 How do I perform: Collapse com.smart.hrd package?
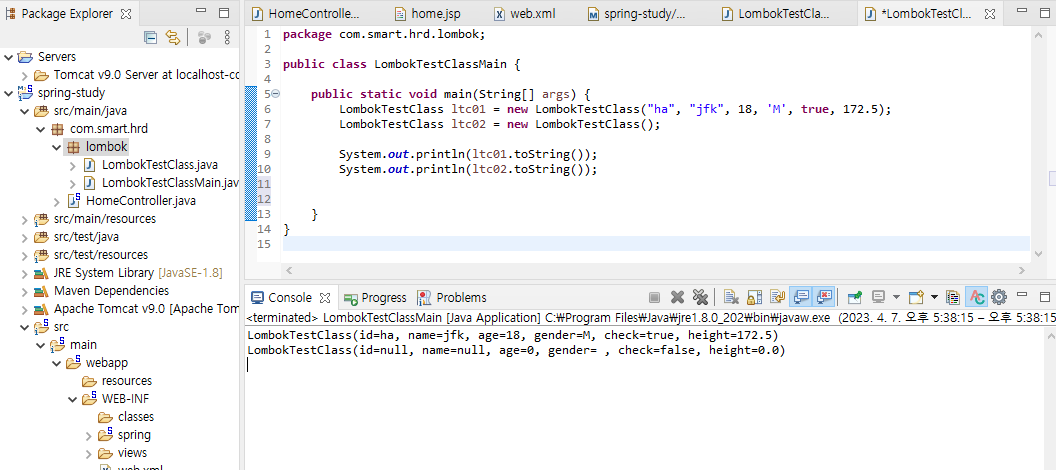(x=40, y=129)
